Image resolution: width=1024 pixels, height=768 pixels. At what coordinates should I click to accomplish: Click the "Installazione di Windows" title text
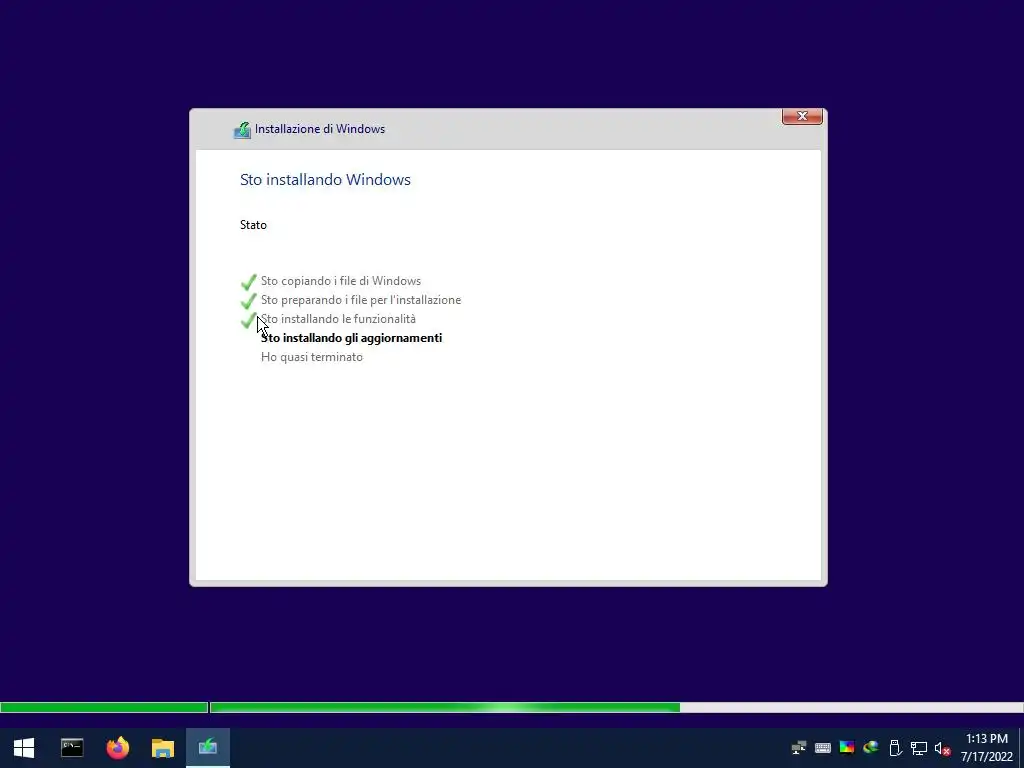320,129
